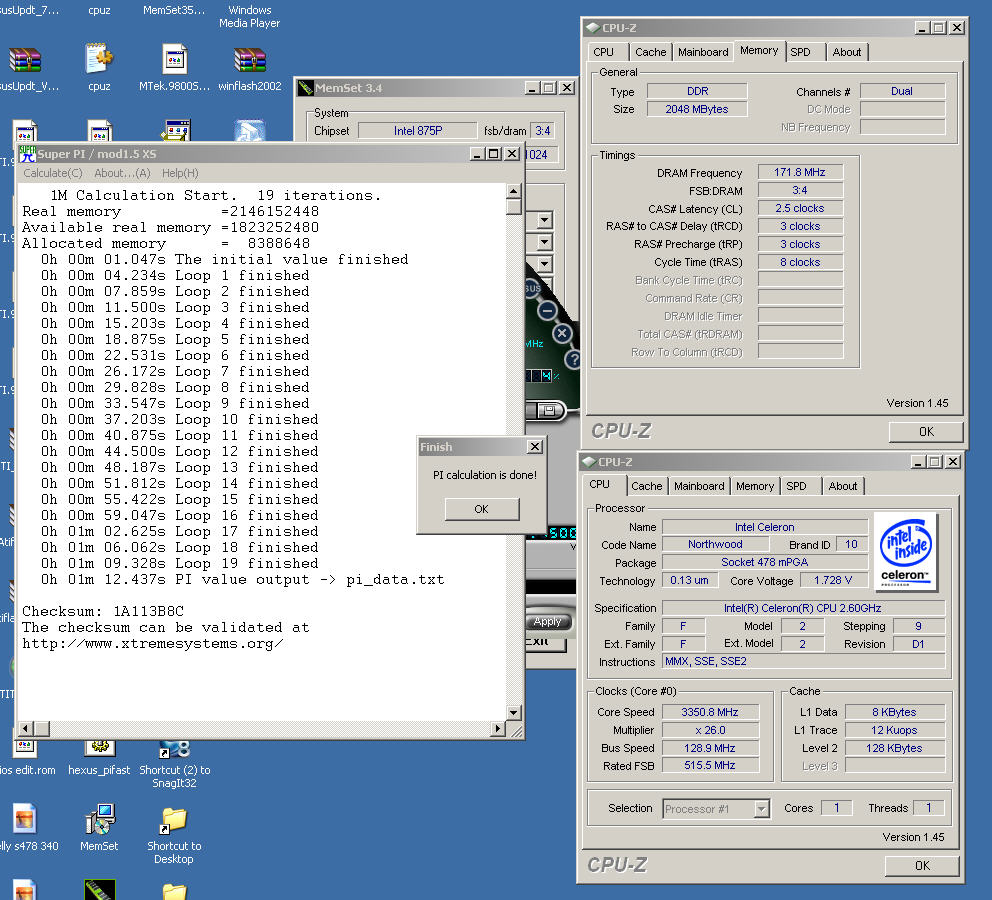This screenshot has height=900, width=992.
Task: Click the round X button on ASUS widget
Action: [562, 333]
